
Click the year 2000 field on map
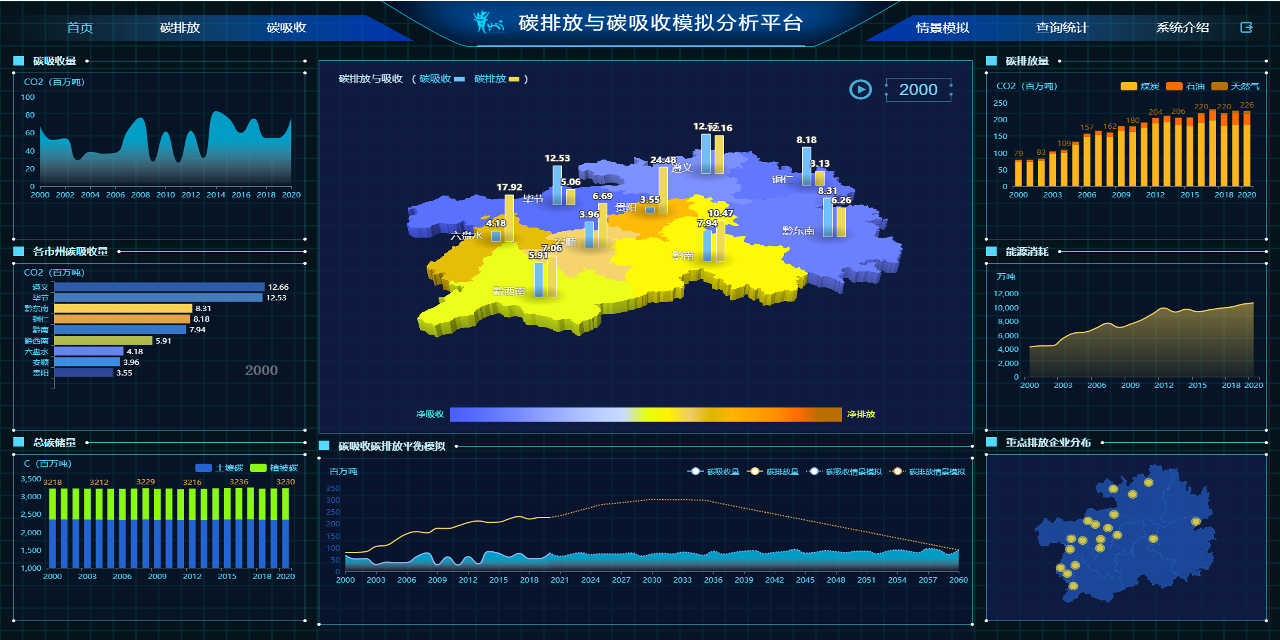click(x=919, y=90)
